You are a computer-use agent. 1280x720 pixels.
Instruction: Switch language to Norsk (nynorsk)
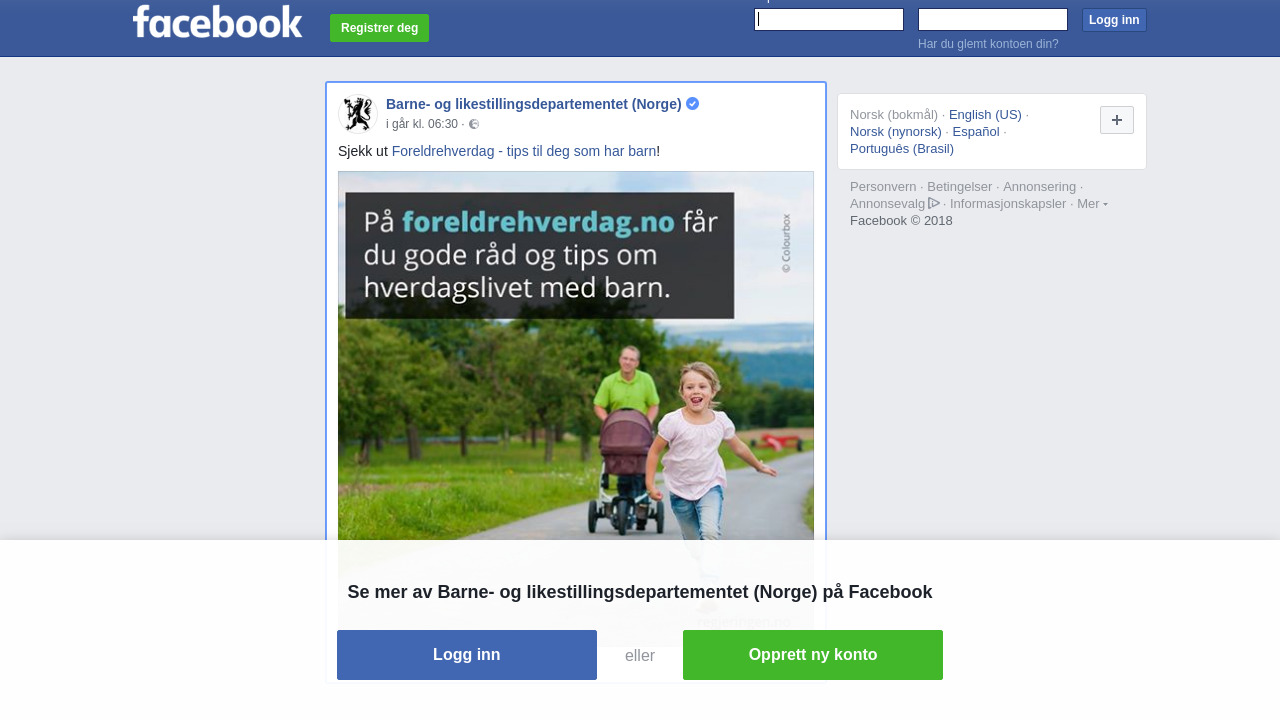[x=896, y=131]
